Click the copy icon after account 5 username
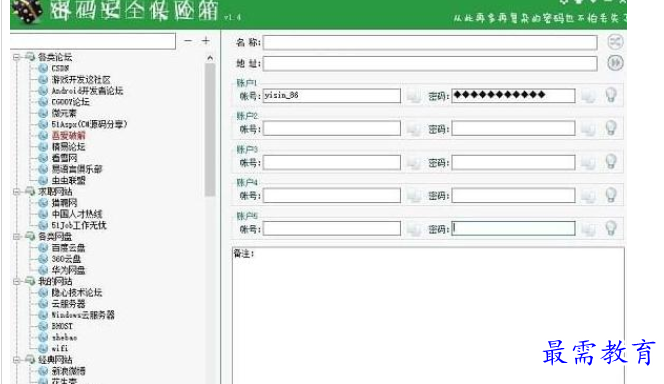 click(413, 229)
